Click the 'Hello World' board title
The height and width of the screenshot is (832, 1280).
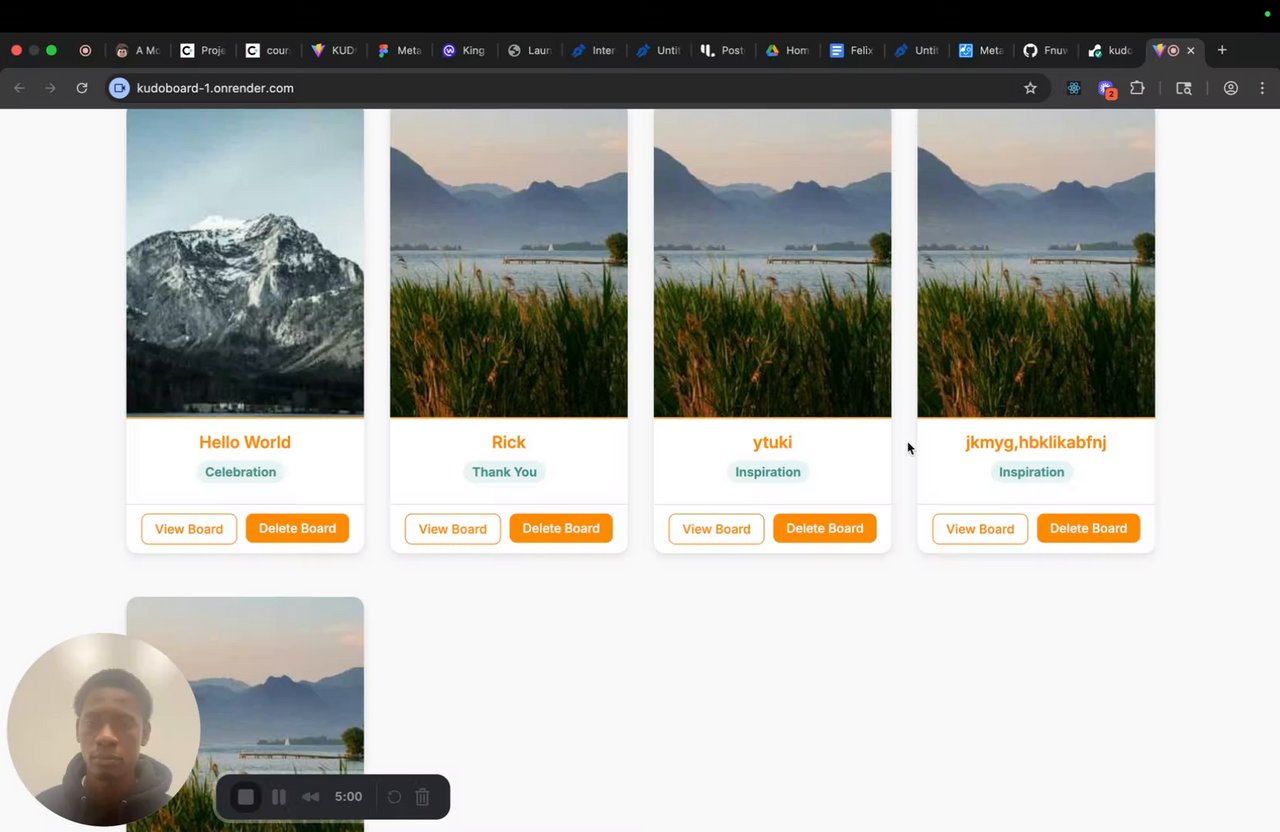(245, 442)
